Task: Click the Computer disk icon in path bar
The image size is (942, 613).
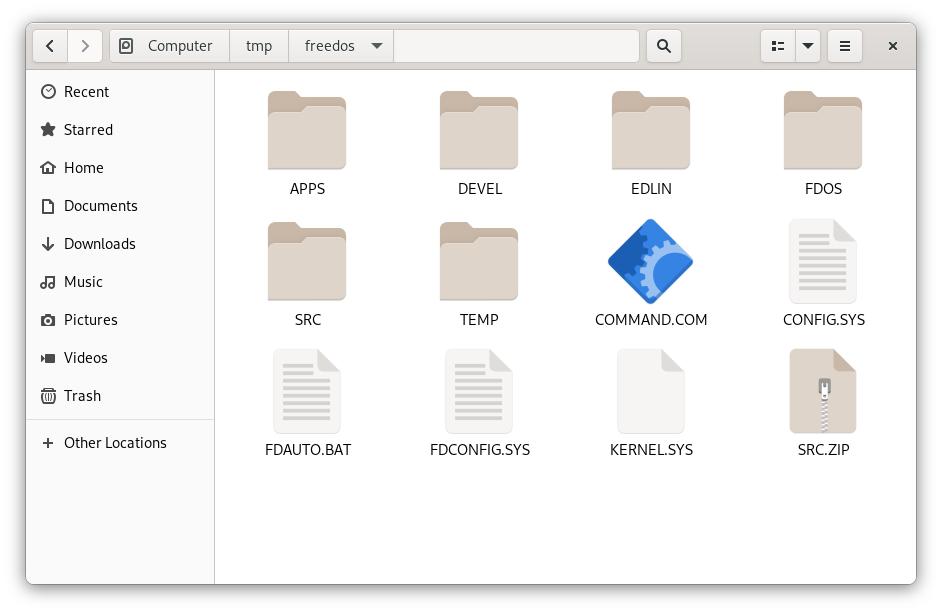Action: pyautogui.click(x=126, y=46)
